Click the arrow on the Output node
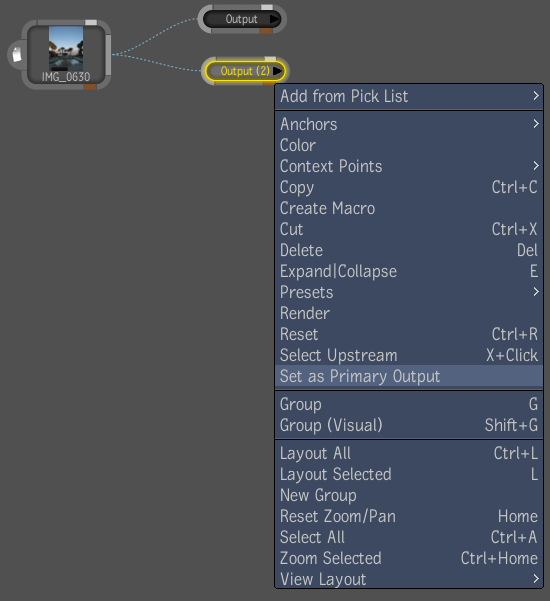This screenshot has width=550, height=601. (x=274, y=19)
